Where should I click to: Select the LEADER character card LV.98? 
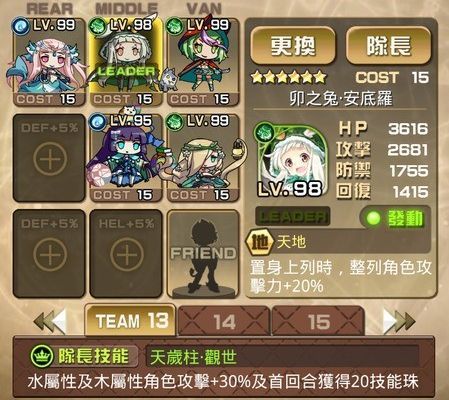(x=126, y=62)
